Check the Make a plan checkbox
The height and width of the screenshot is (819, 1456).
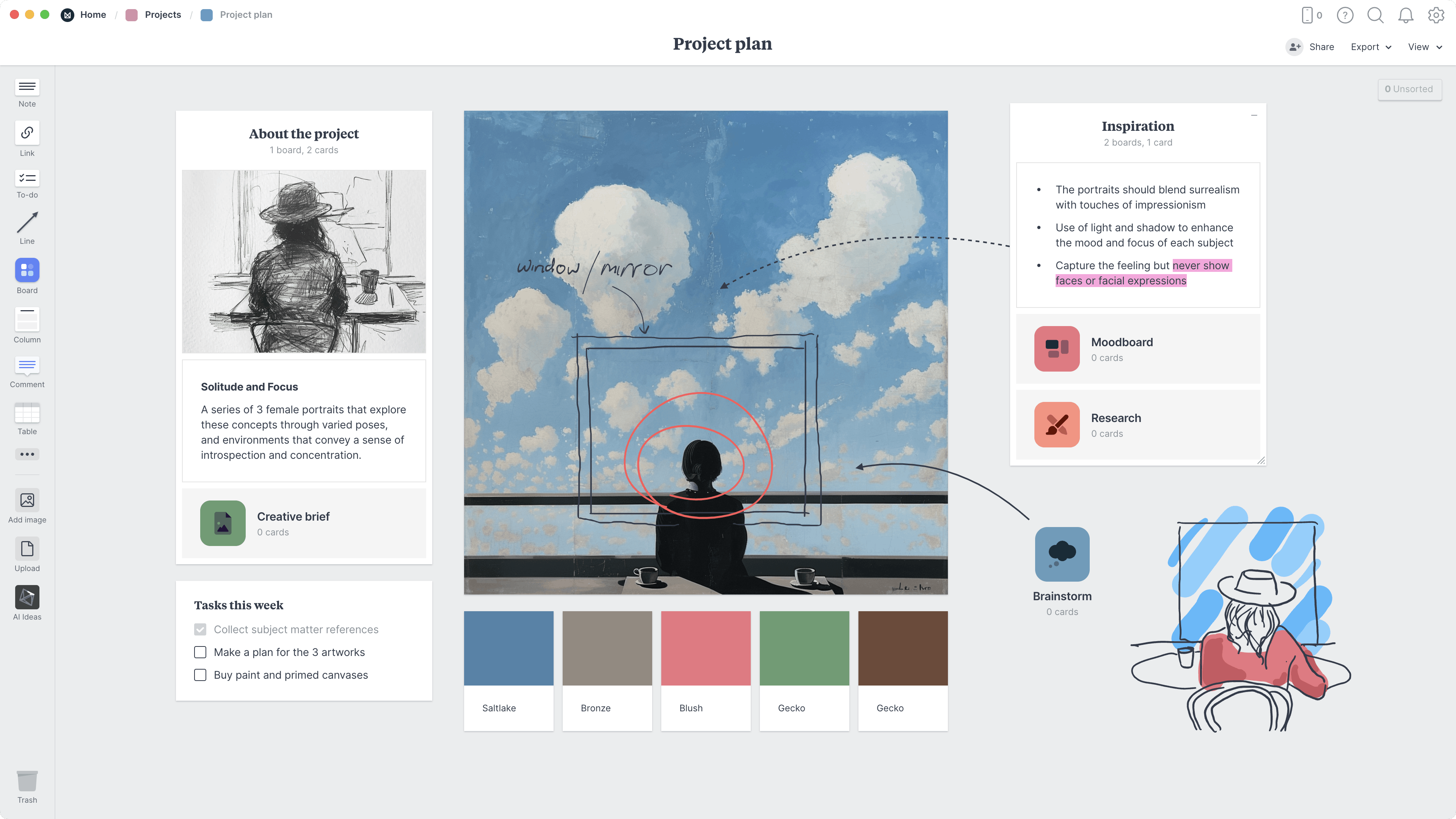click(x=200, y=652)
